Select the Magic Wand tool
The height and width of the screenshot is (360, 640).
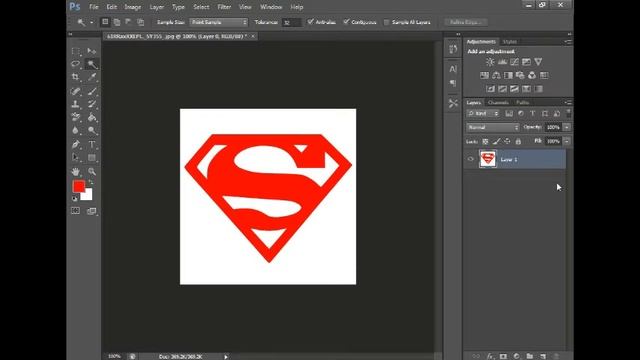(92, 64)
